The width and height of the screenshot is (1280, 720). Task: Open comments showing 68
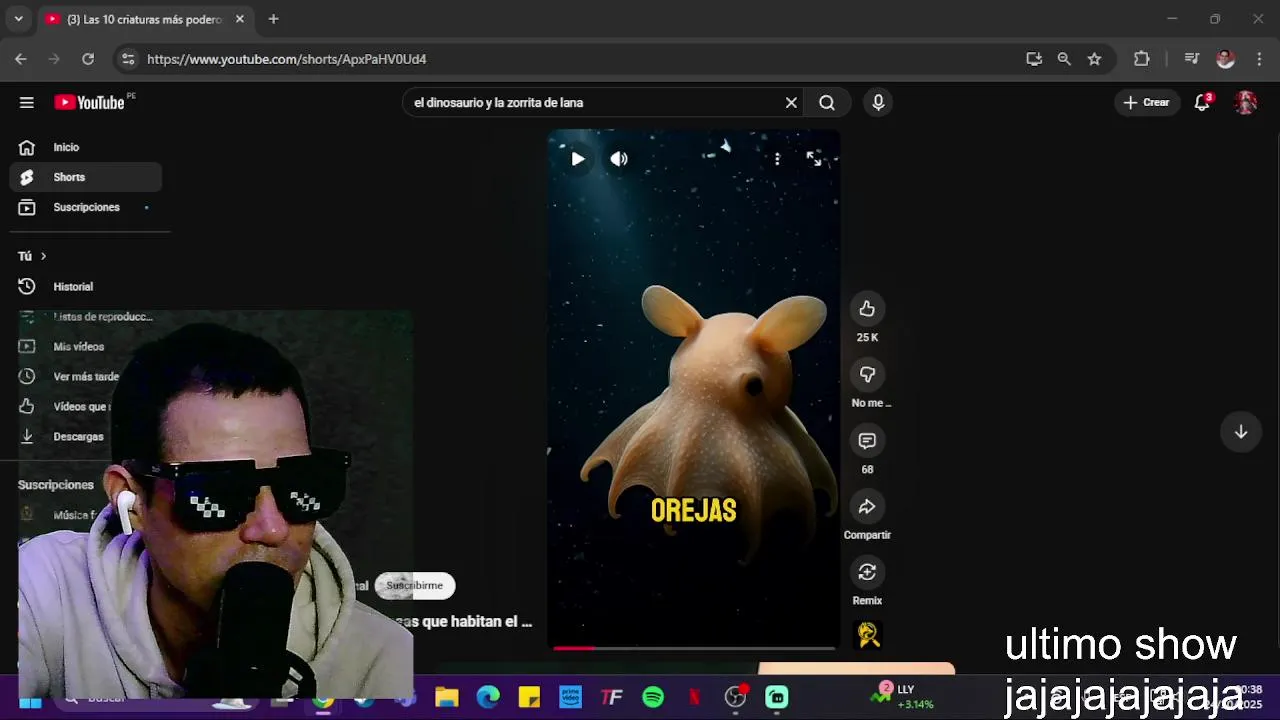tap(867, 441)
